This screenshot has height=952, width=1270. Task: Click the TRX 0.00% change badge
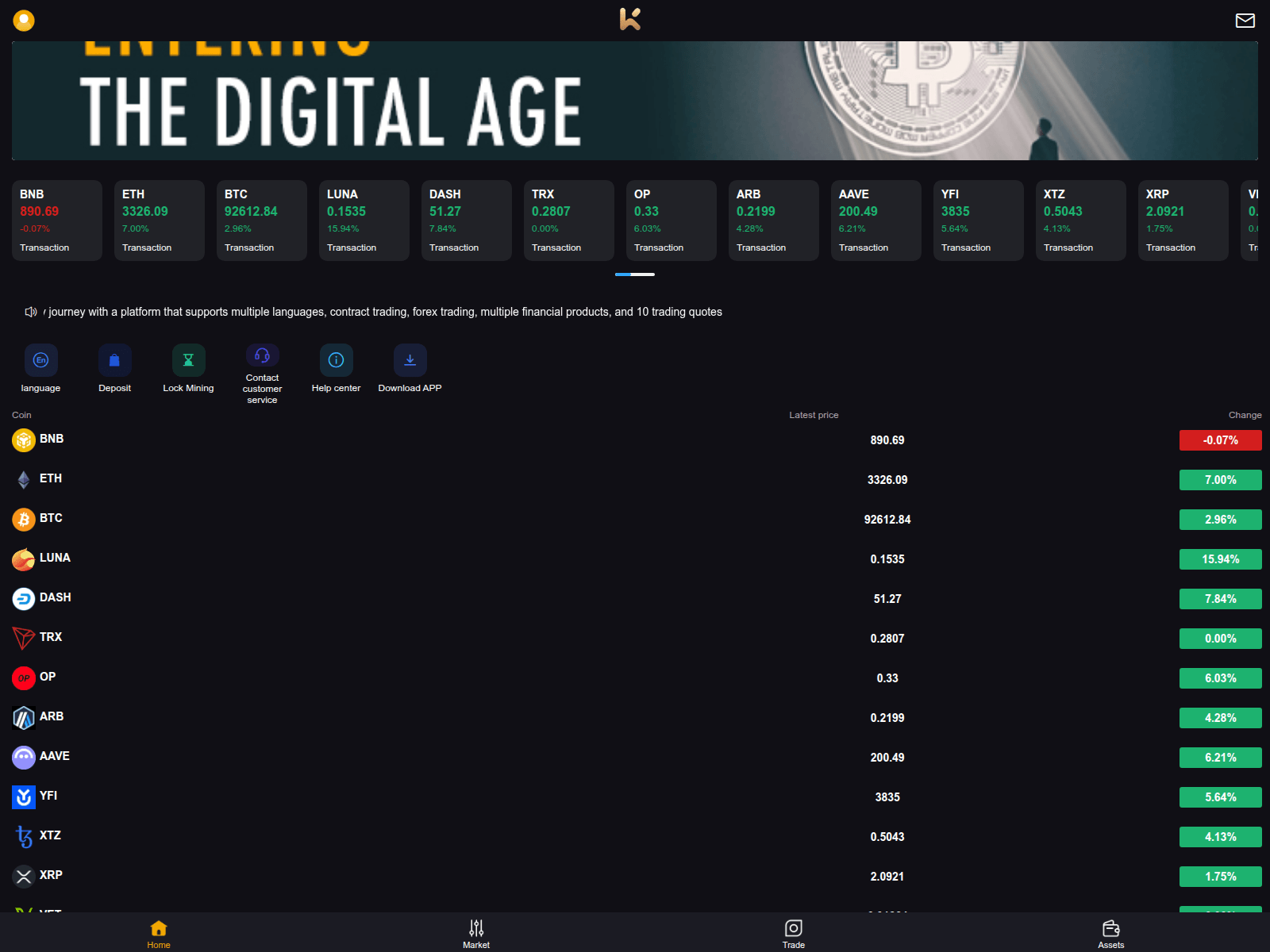coord(1220,638)
